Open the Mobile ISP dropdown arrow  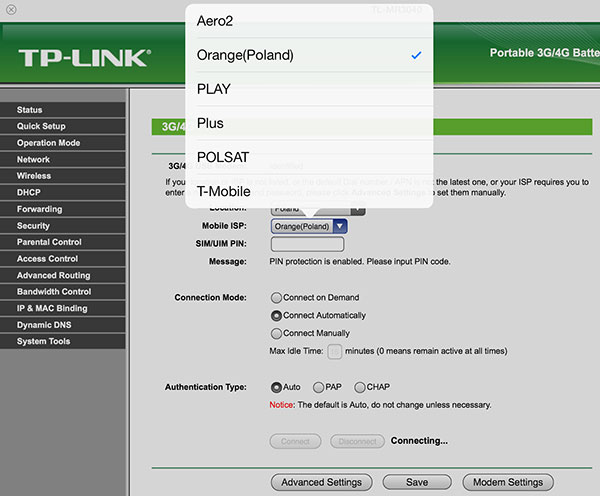click(x=340, y=226)
